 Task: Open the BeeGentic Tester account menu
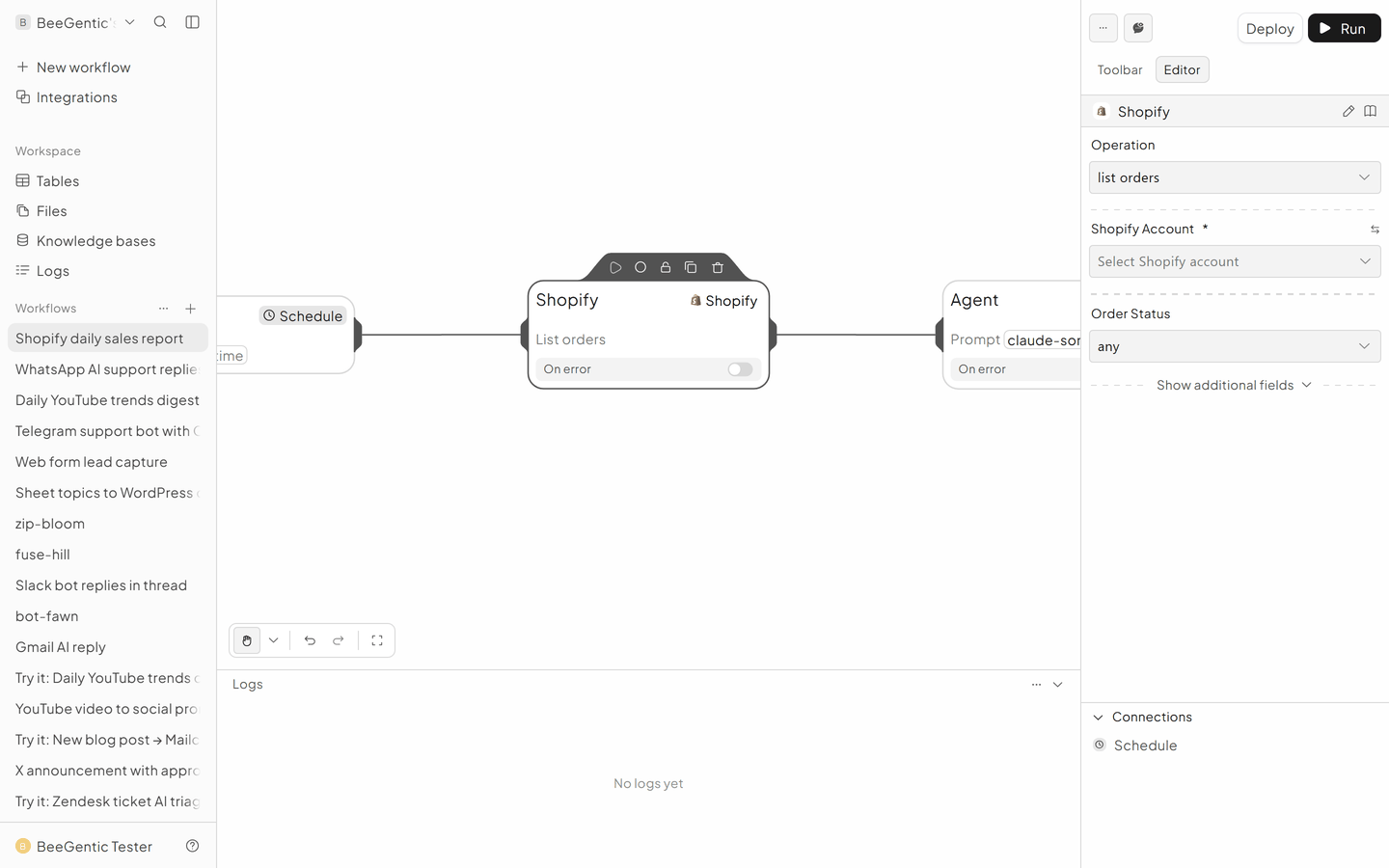85,846
